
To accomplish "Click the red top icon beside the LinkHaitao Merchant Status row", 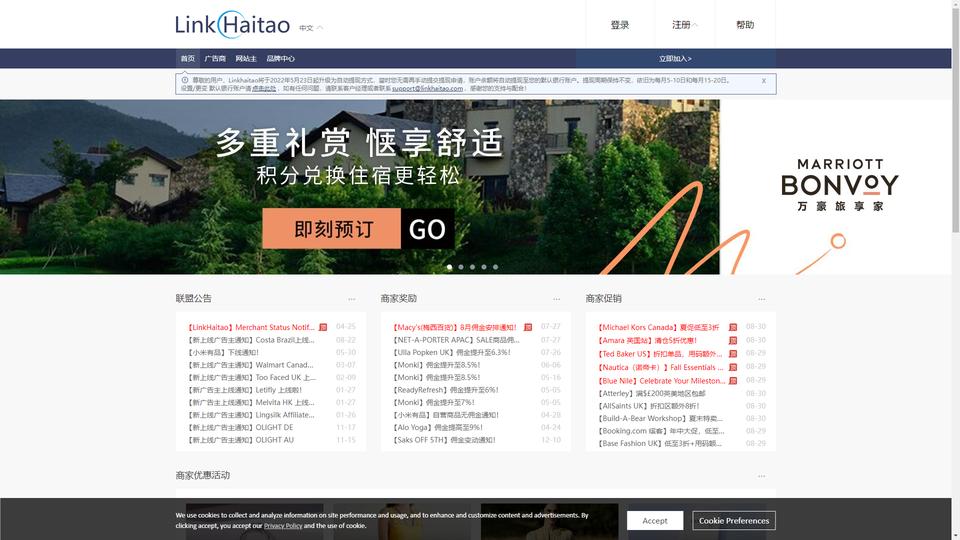I will [323, 328].
